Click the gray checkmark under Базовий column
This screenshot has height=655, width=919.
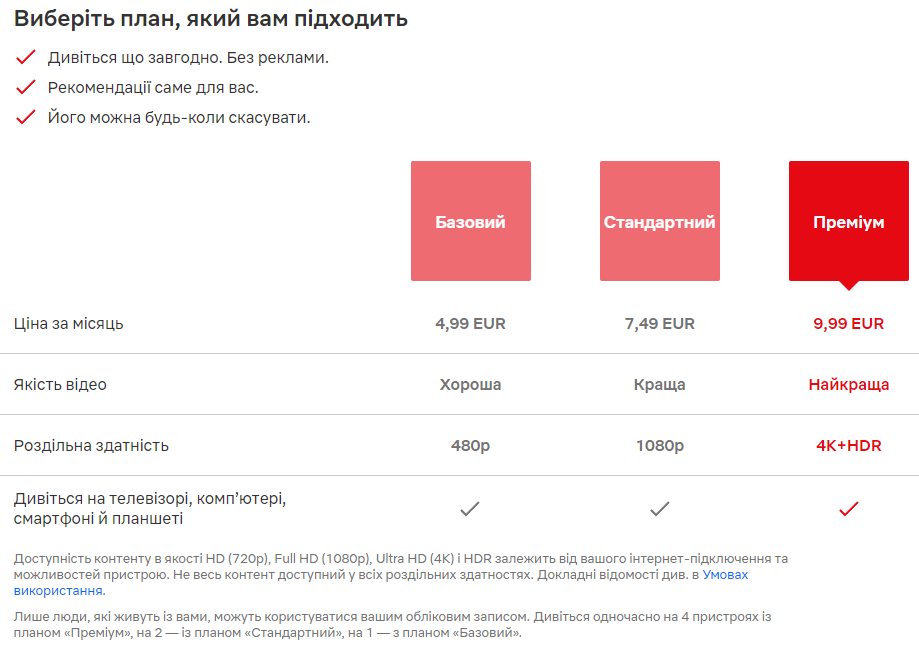click(x=470, y=509)
